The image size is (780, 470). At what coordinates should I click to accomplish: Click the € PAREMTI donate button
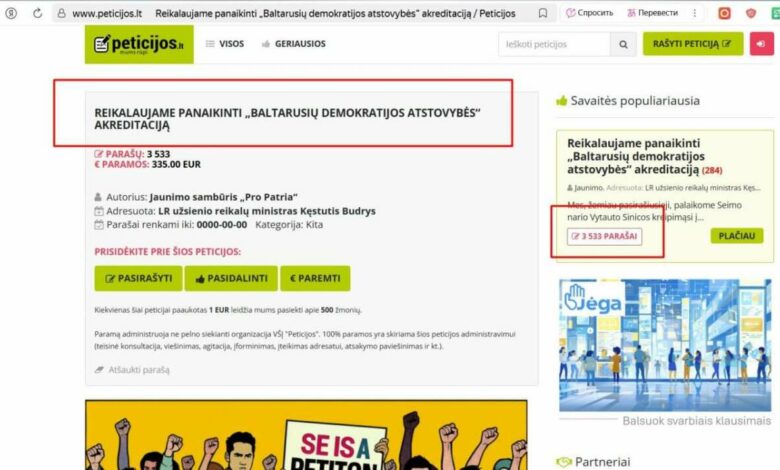pos(315,278)
